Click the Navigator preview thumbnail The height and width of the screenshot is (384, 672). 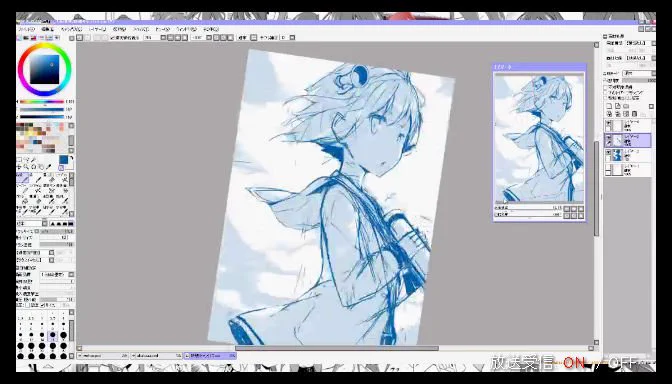(539, 138)
